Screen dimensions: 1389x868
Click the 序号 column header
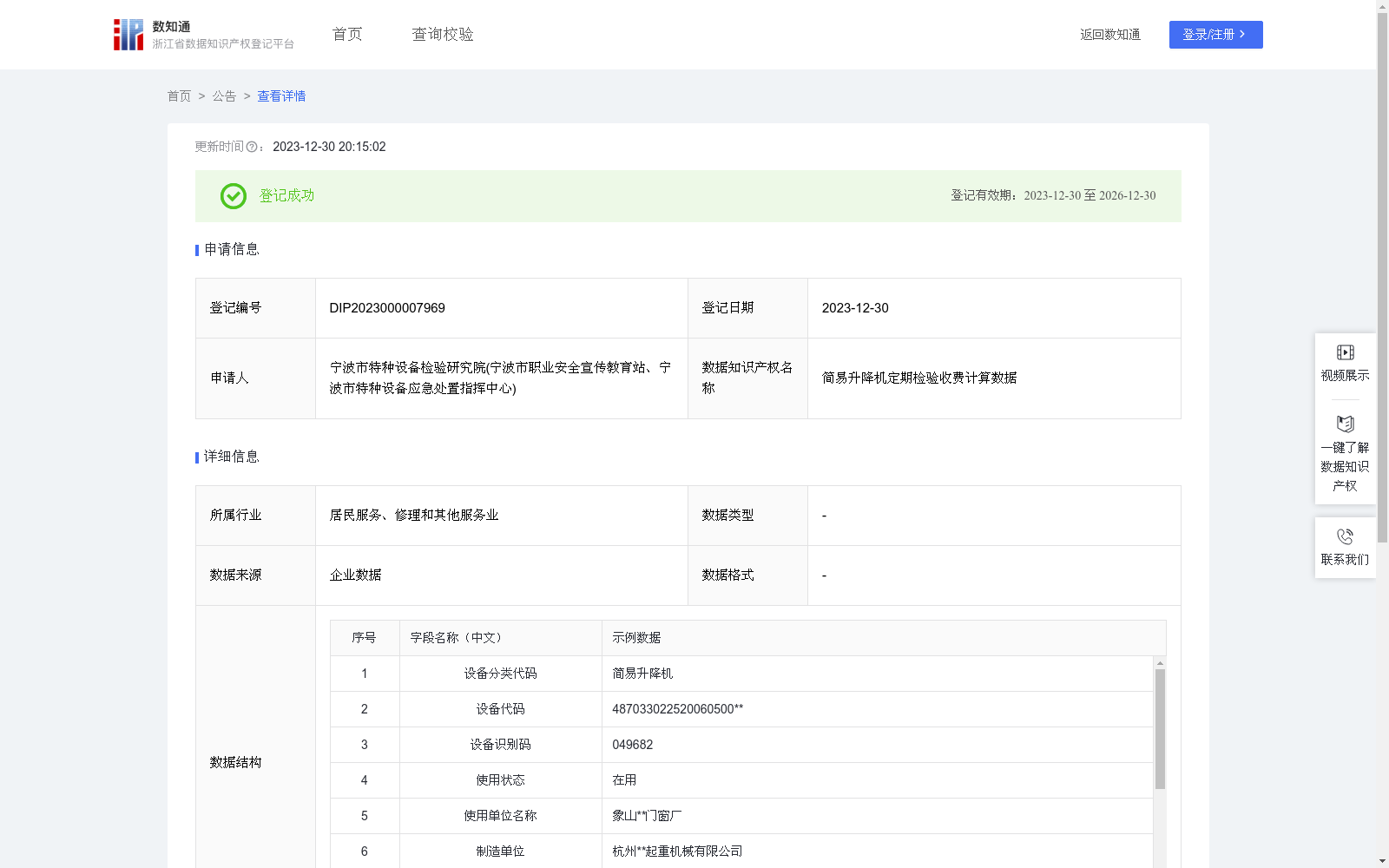[x=364, y=638]
